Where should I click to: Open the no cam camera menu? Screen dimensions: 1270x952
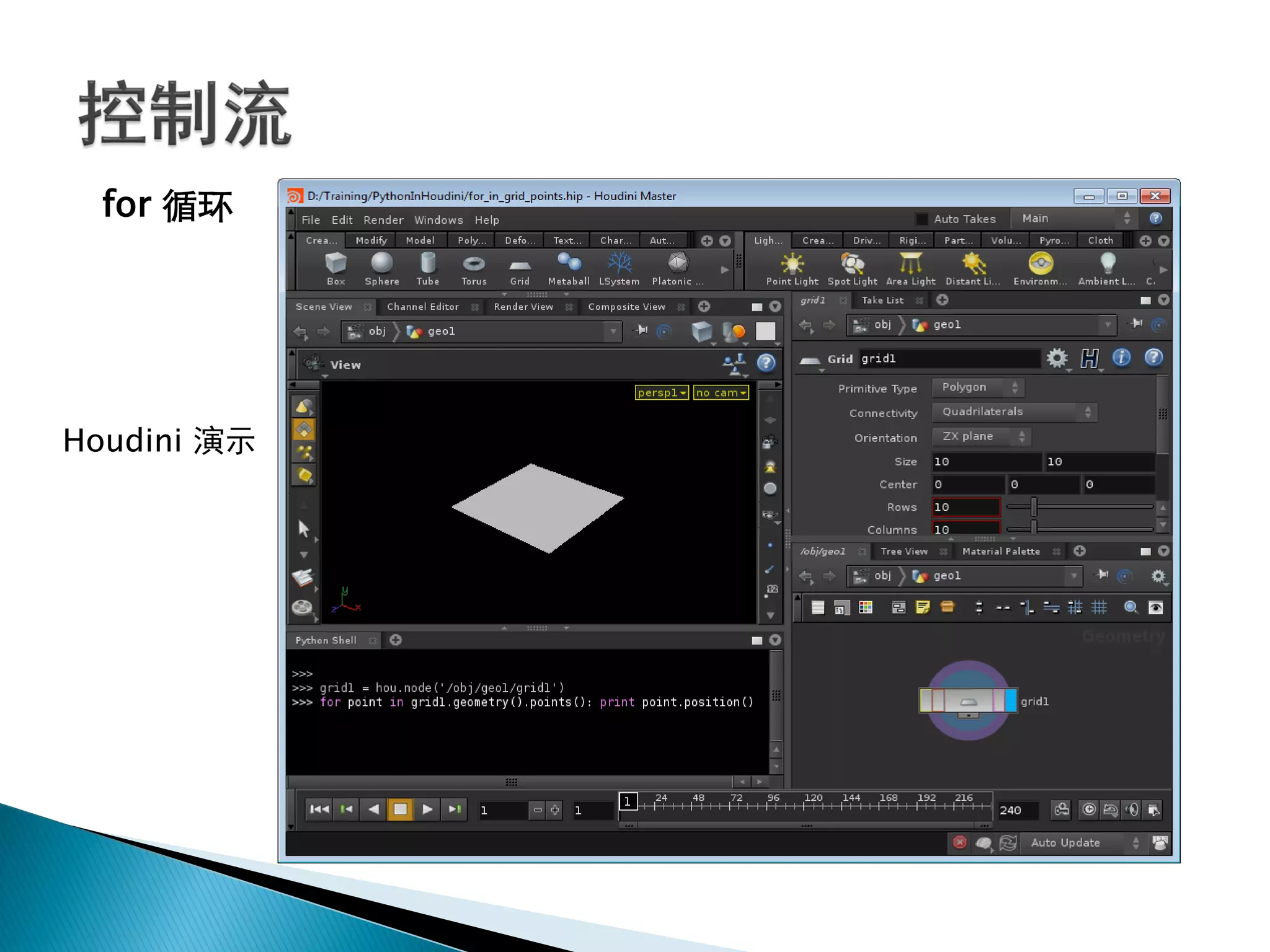tap(721, 392)
